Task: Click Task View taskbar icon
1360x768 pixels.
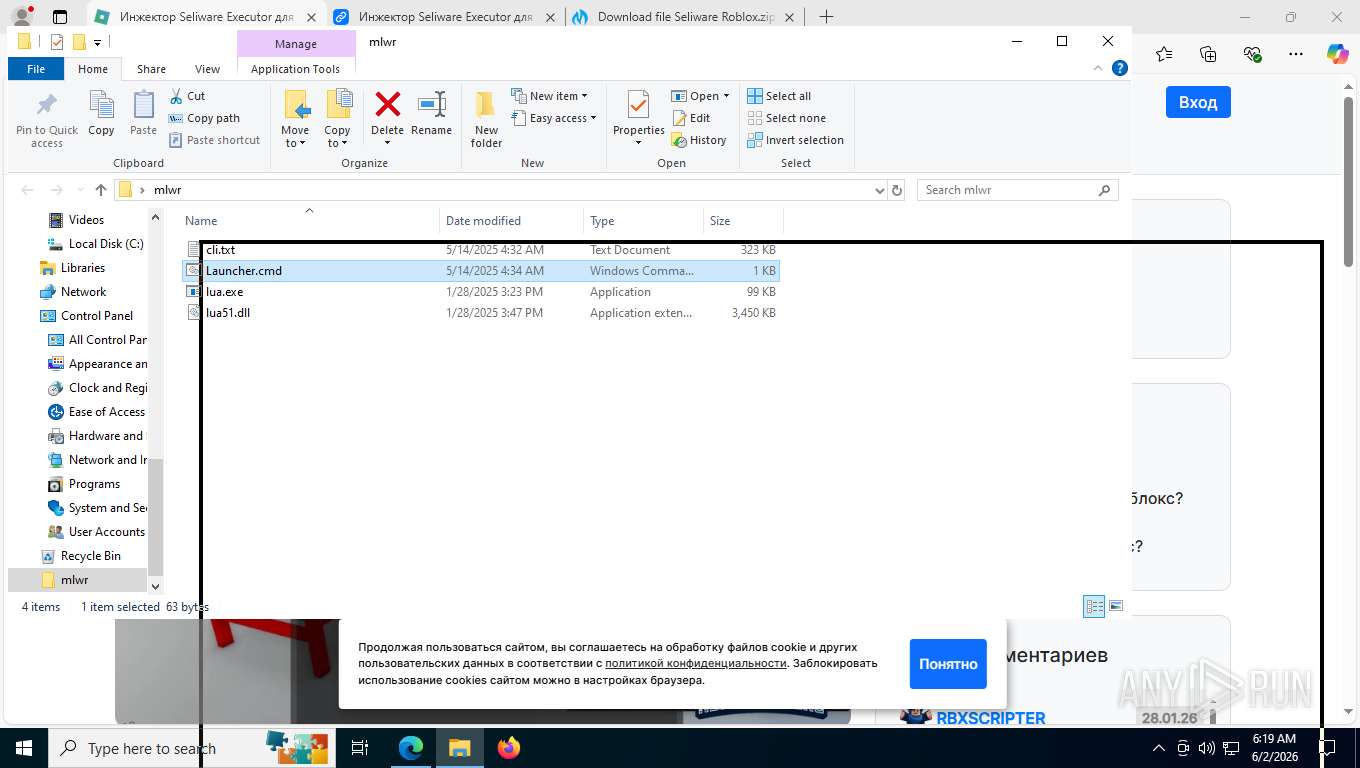Action: [x=361, y=748]
